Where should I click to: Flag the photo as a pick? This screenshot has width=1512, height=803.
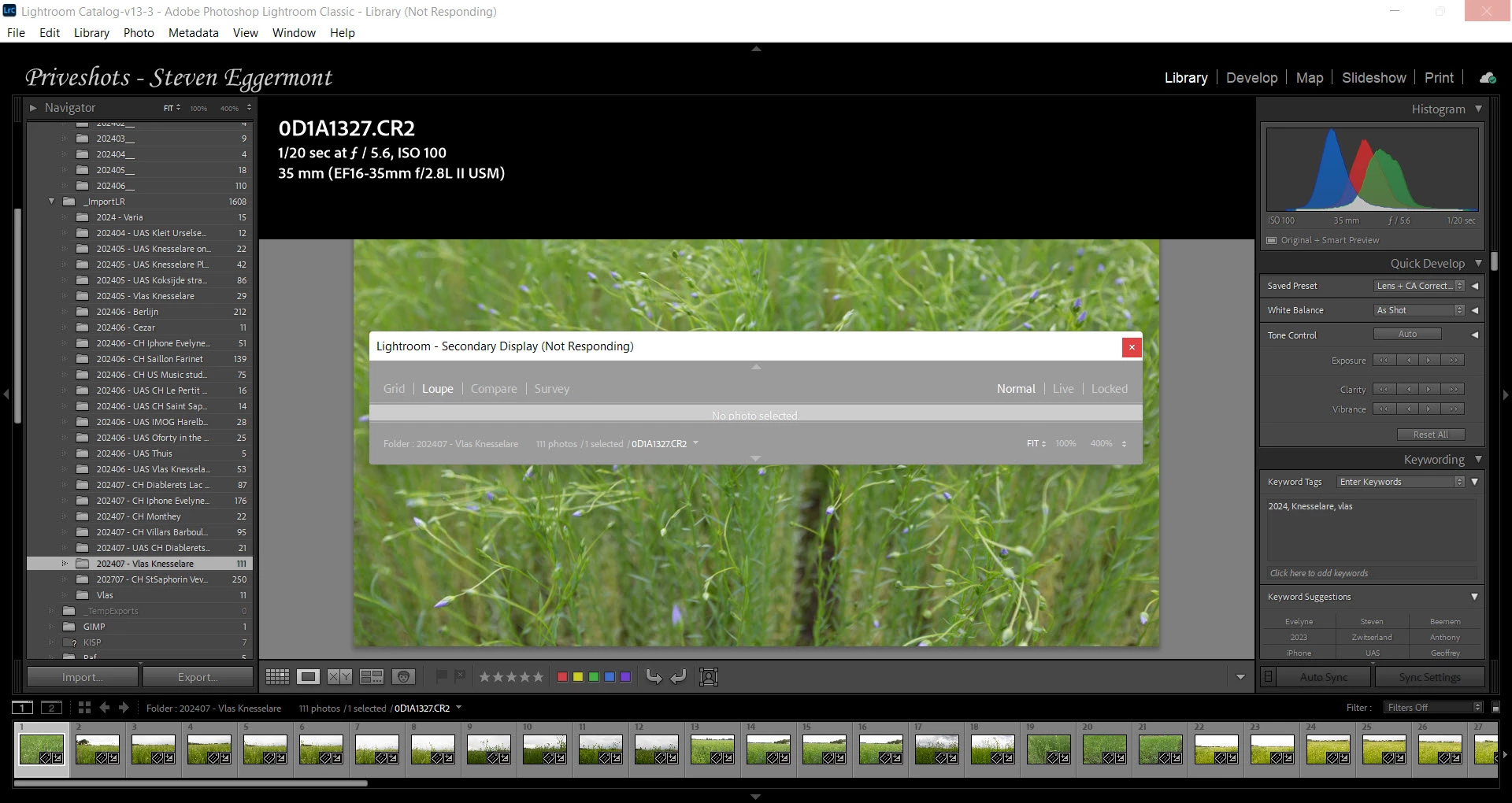pos(442,676)
